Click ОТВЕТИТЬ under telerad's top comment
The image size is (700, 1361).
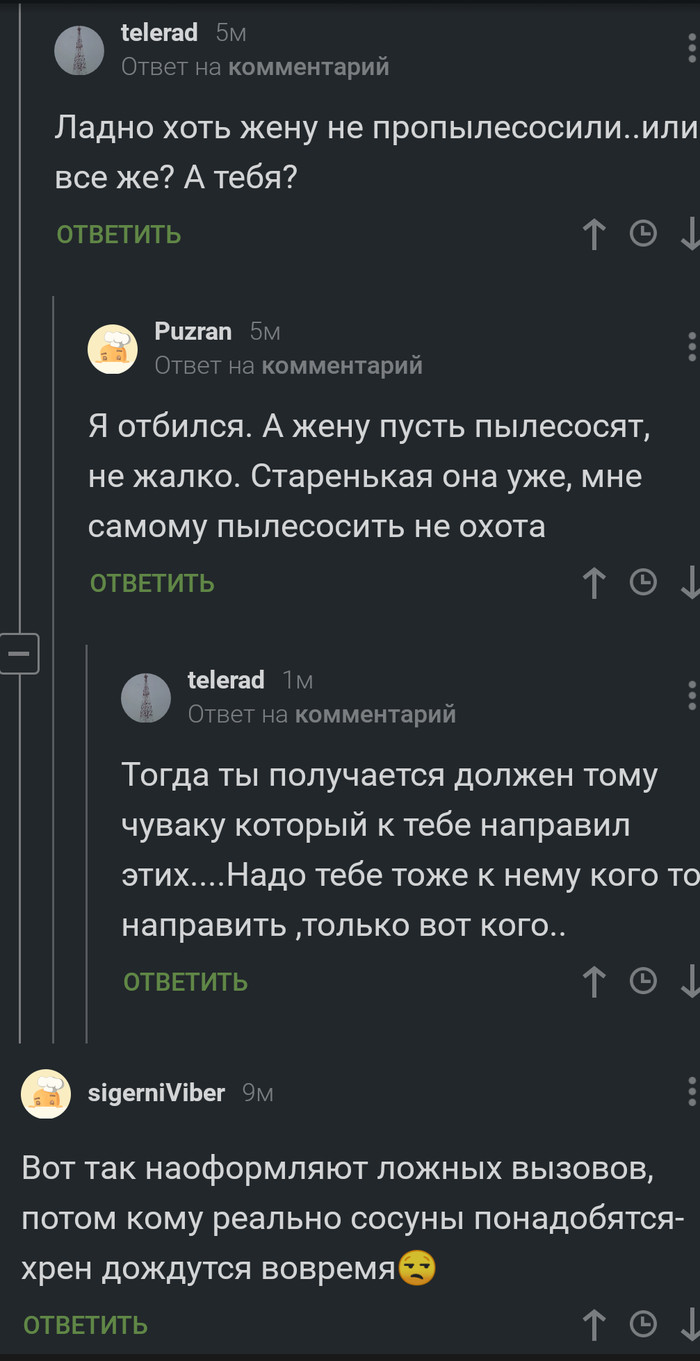[x=118, y=233]
